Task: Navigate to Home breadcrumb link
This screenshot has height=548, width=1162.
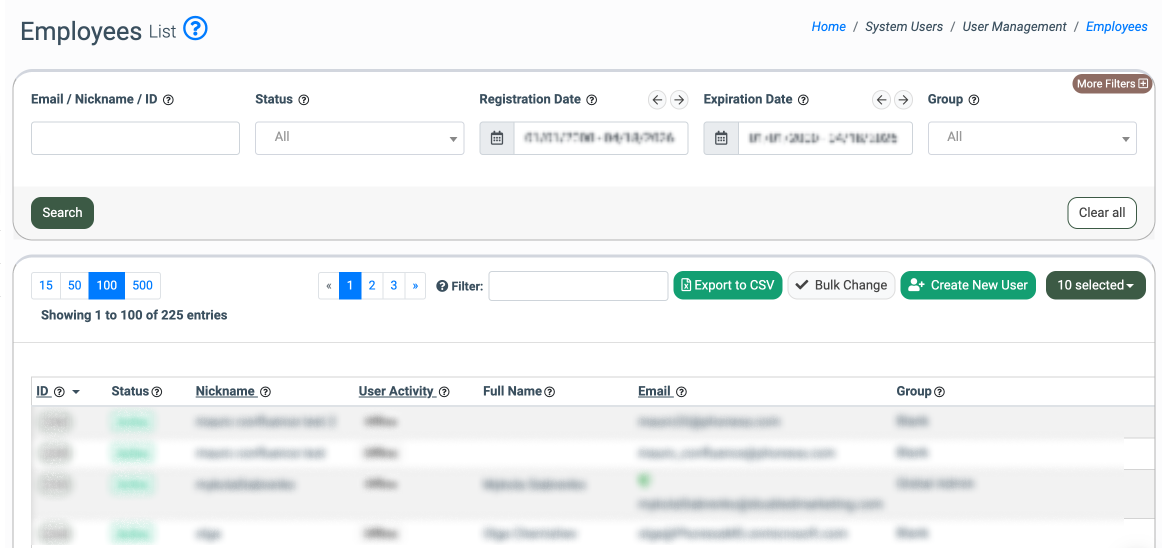Action: (x=828, y=27)
